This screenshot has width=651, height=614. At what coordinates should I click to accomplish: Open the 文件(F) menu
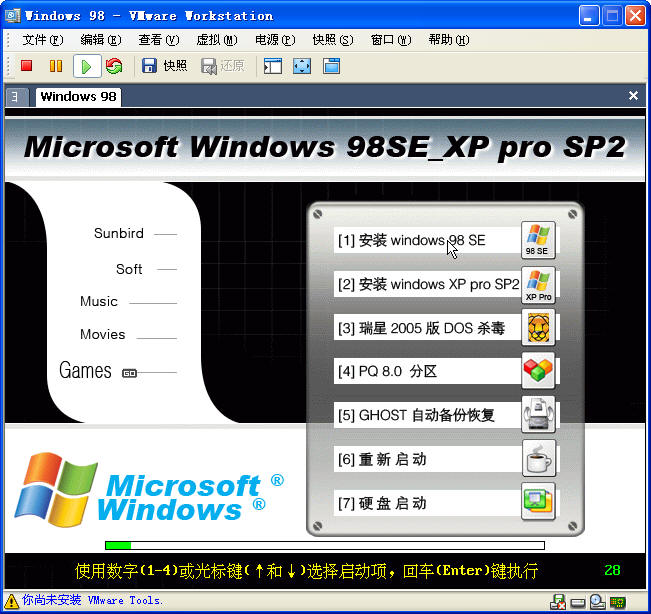click(x=42, y=40)
